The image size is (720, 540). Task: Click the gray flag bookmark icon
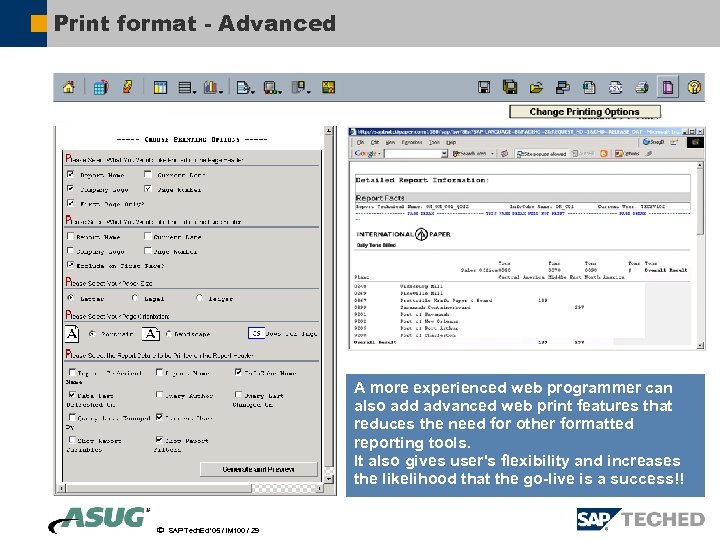pyautogui.click(x=298, y=87)
